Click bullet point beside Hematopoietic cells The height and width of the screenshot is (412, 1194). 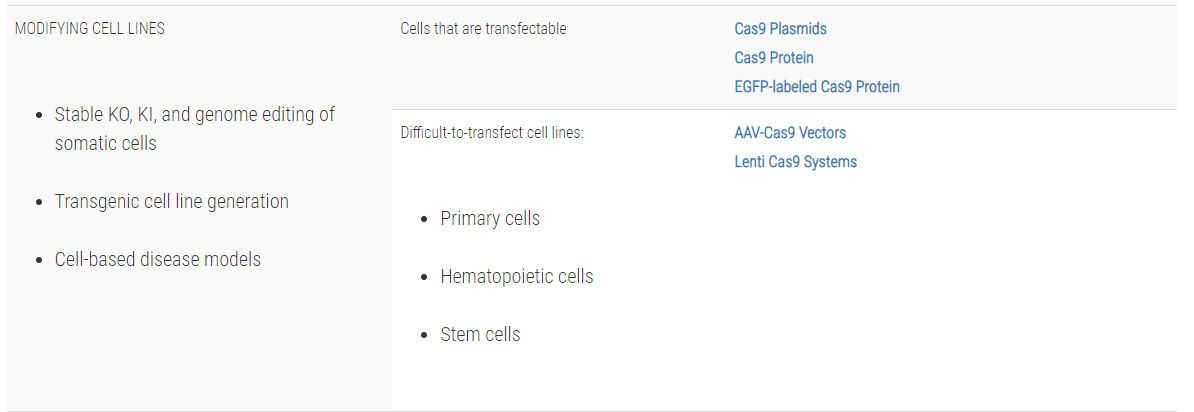424,277
